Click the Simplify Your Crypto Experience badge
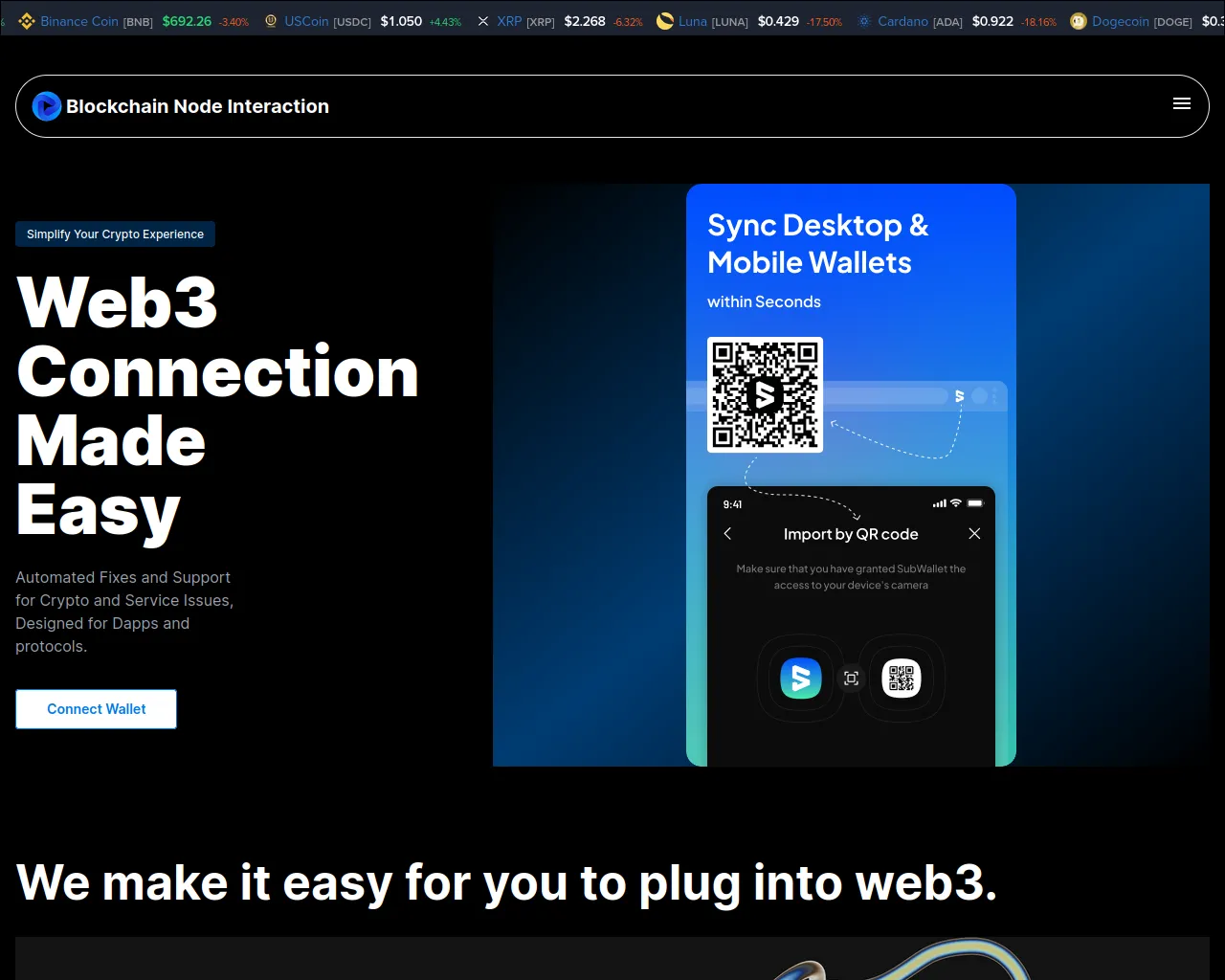Screen dimensions: 1225x980 pos(115,234)
